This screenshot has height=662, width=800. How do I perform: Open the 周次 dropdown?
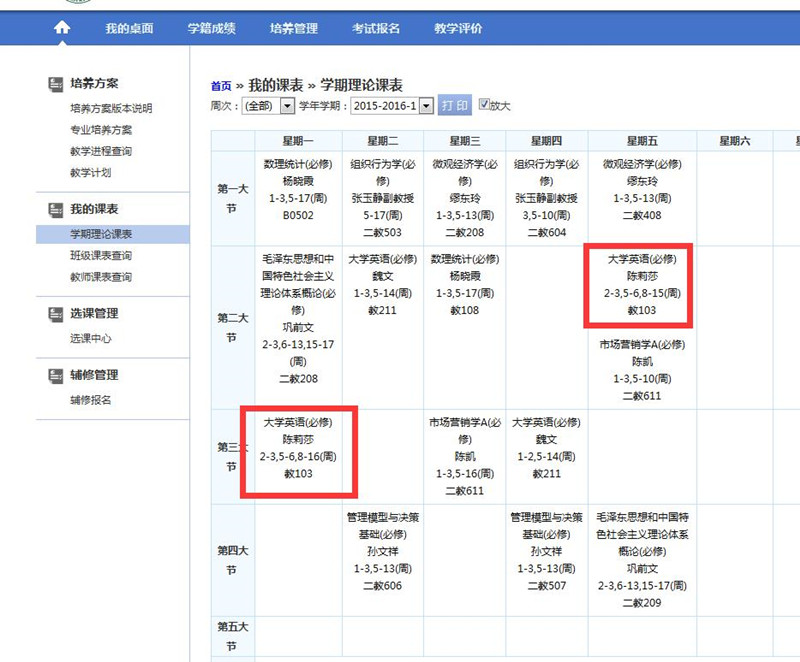[x=288, y=106]
